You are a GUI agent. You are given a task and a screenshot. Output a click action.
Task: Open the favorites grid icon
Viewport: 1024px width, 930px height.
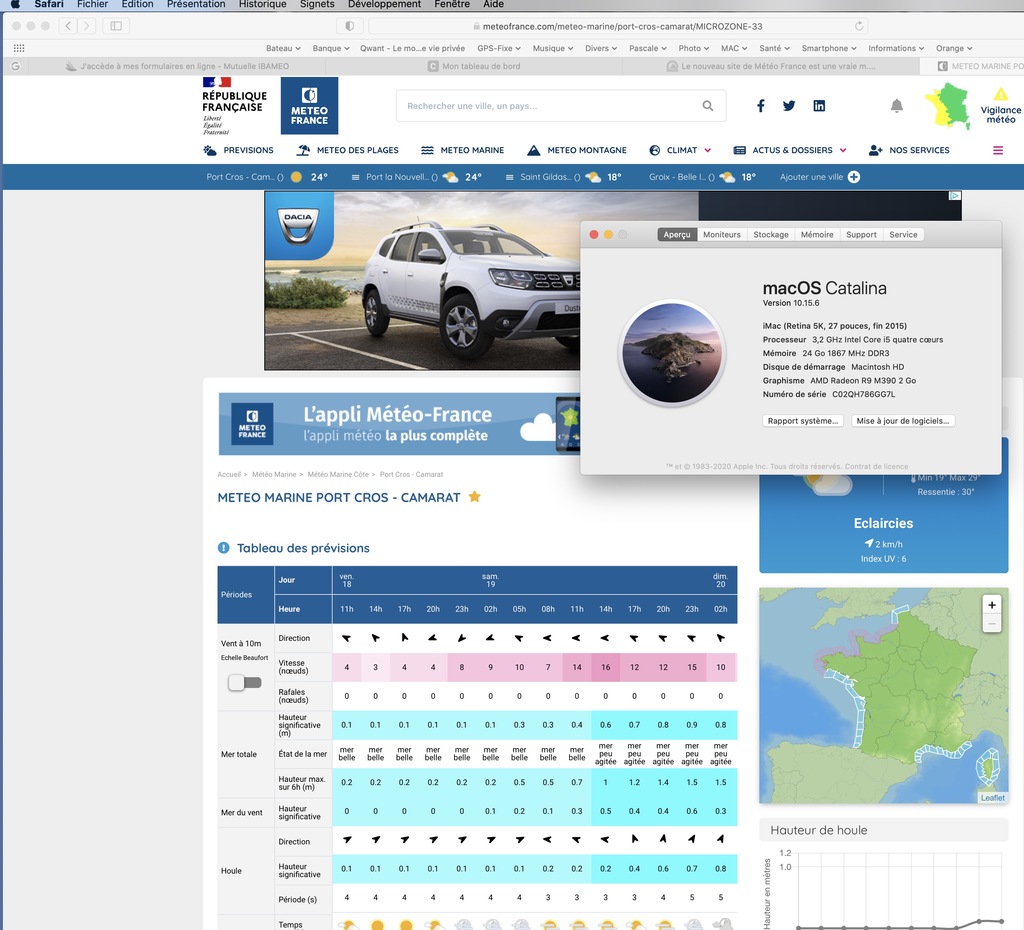(x=19, y=48)
